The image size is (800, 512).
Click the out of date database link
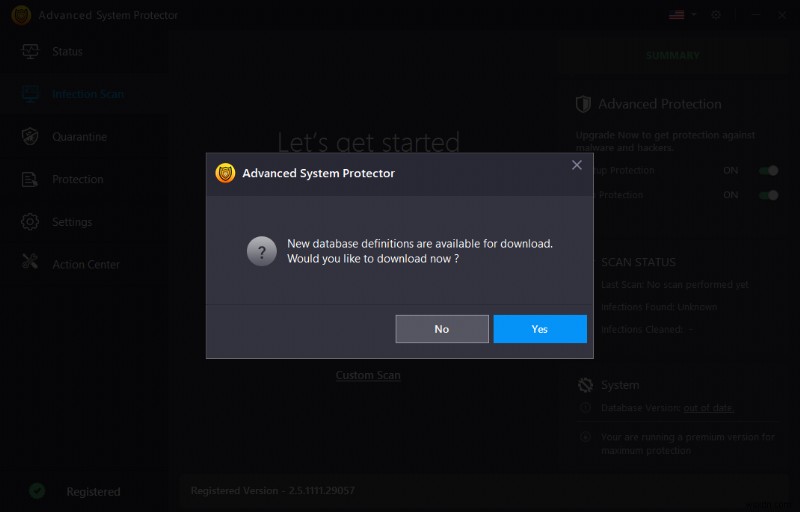[x=709, y=408]
